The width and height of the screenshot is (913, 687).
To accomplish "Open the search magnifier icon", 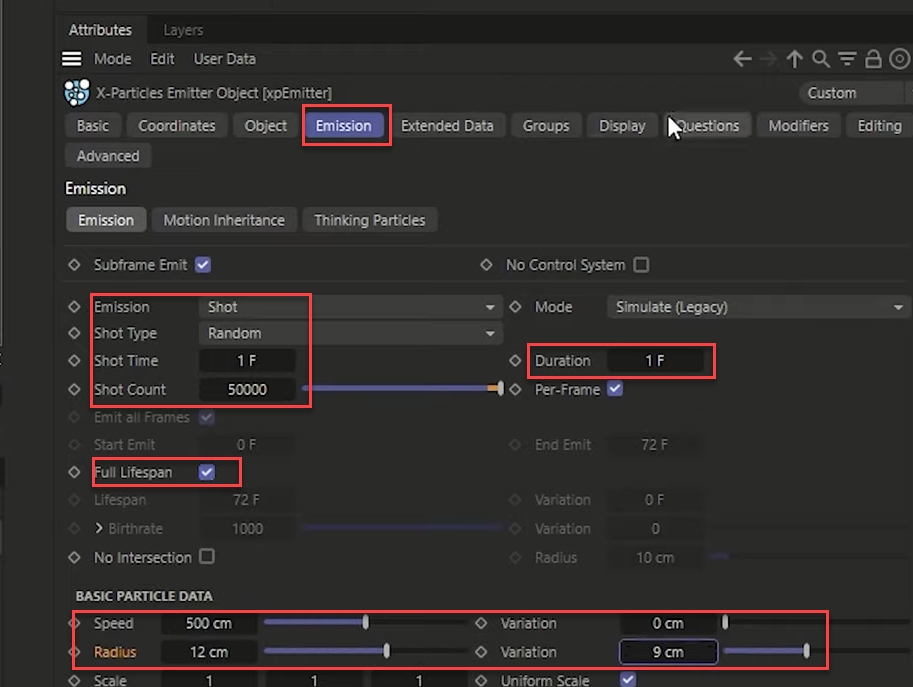I will [x=821, y=59].
